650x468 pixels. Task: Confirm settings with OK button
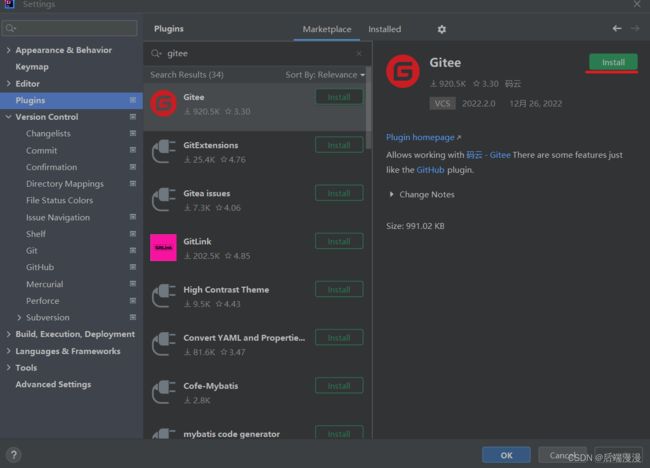506,455
